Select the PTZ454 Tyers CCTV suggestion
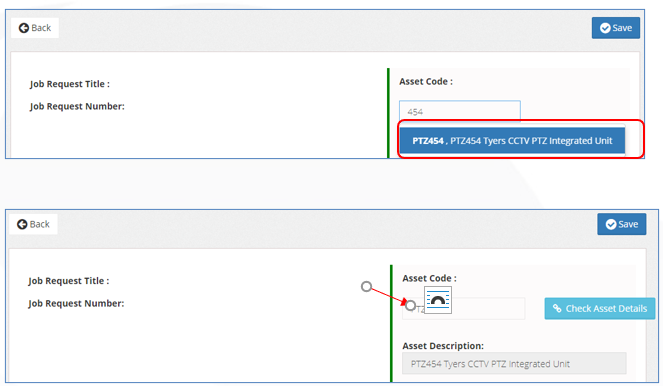The width and height of the screenshot is (663, 386). (512, 141)
